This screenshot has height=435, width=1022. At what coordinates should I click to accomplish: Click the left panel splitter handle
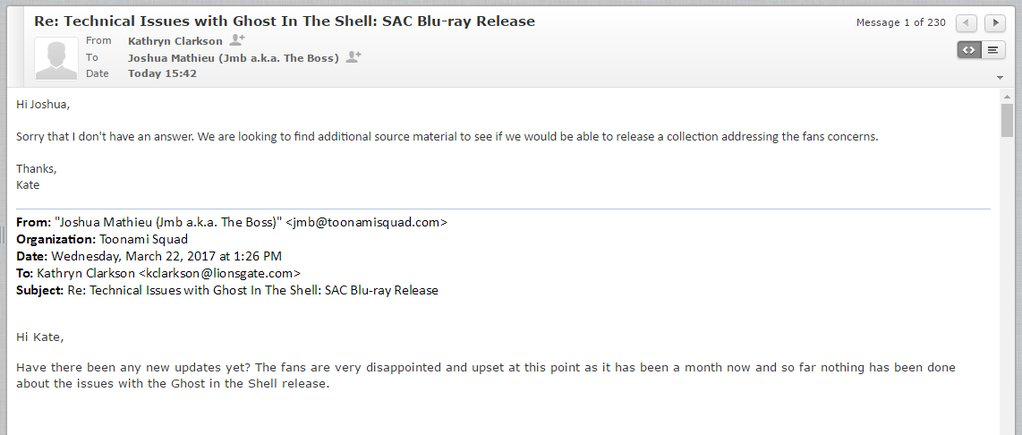point(3,235)
